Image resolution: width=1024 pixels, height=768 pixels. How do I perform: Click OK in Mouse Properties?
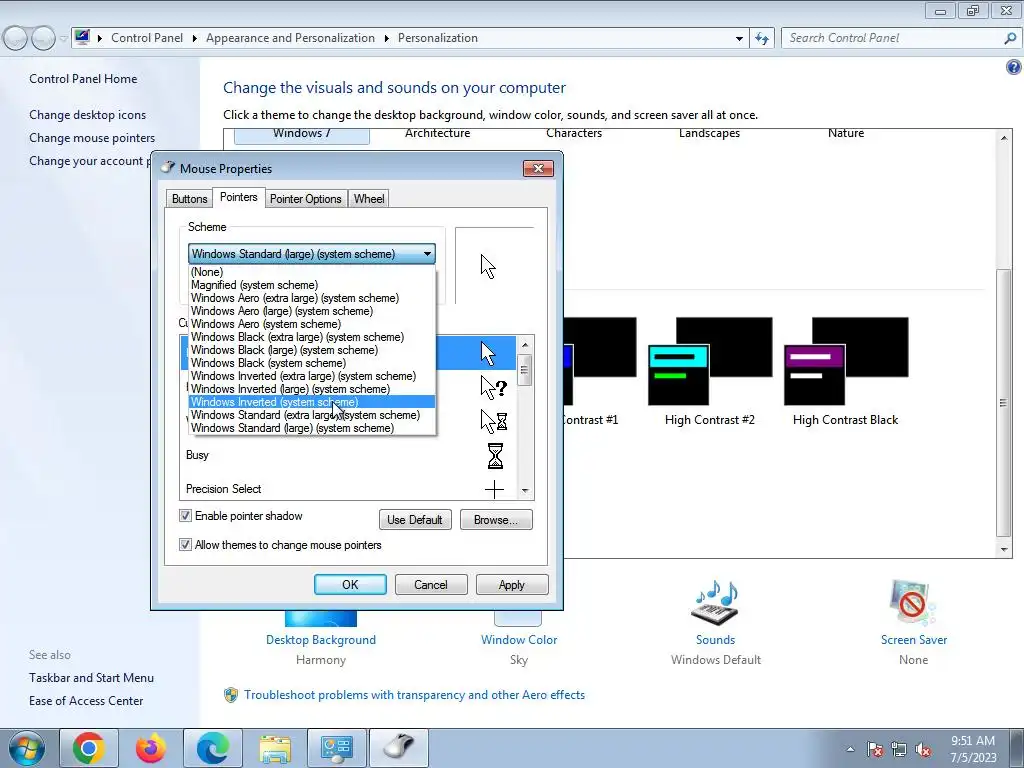coord(350,584)
